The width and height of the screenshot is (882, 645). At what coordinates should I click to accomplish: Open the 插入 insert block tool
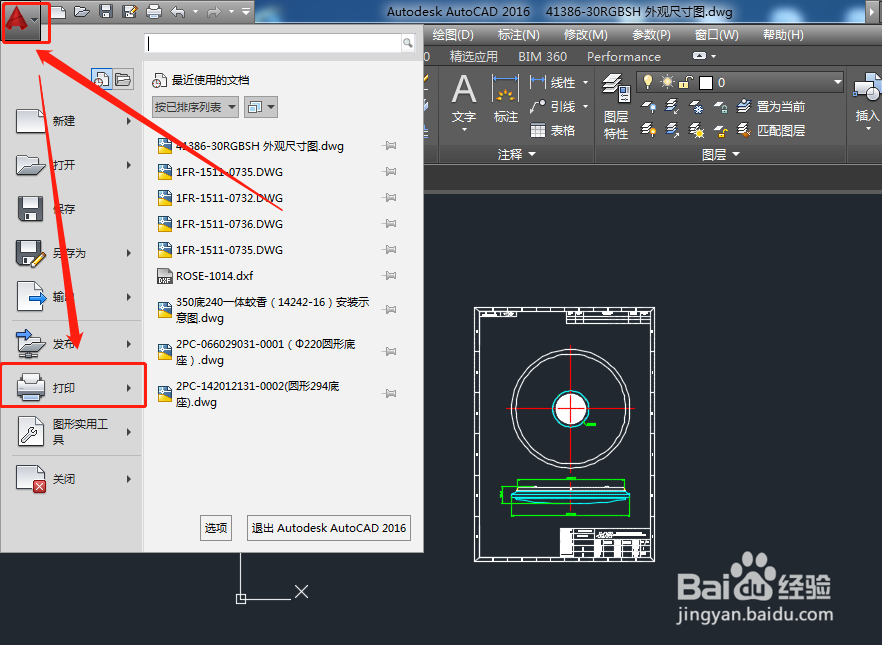coord(866,101)
